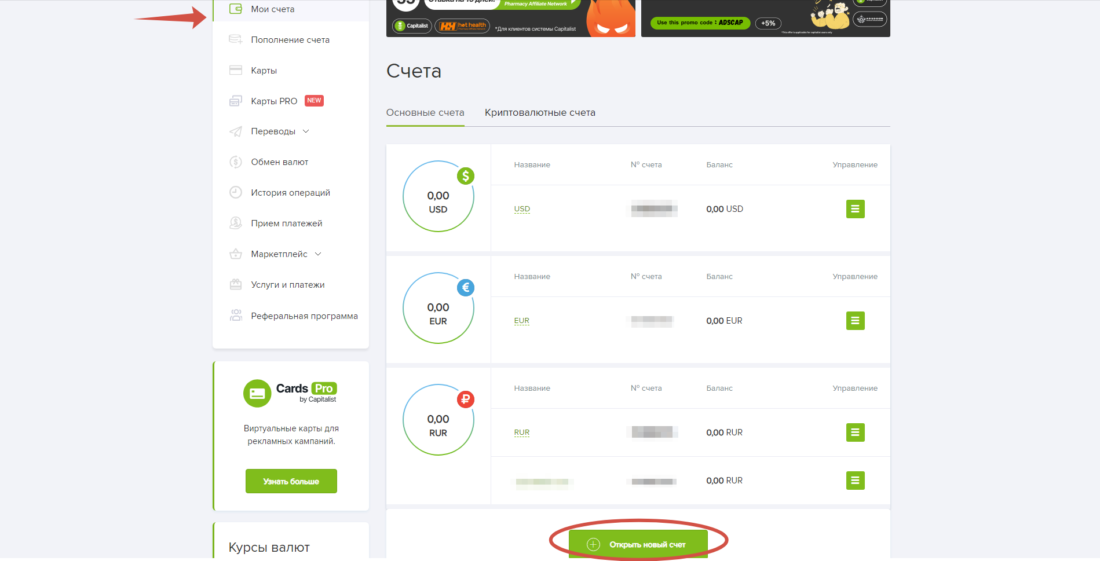Image resolution: width=1100 pixels, height=561 pixels.
Task: Click the Pharmacy Affiliate Network banner
Action: click(x=511, y=18)
